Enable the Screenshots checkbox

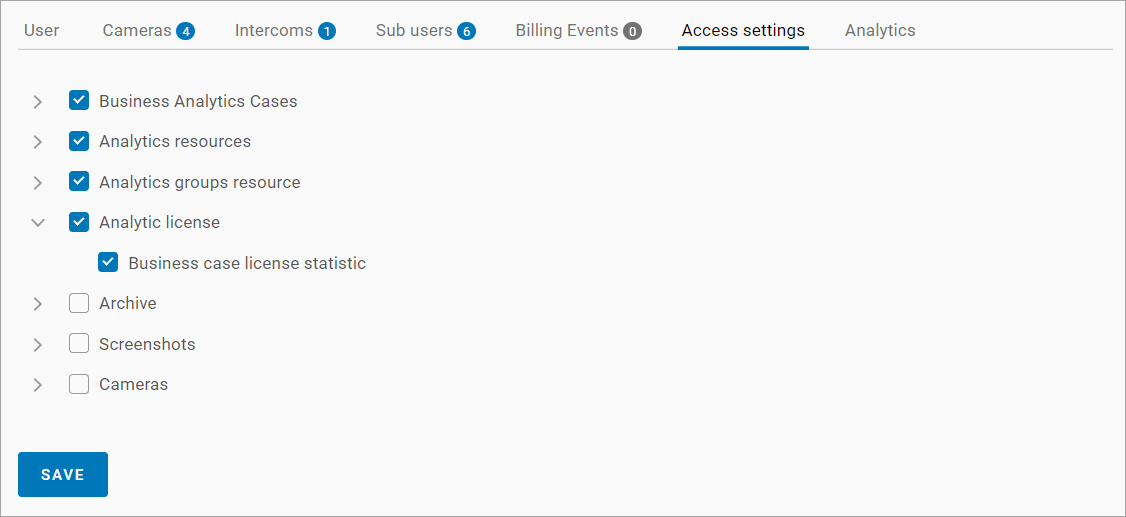tap(79, 344)
